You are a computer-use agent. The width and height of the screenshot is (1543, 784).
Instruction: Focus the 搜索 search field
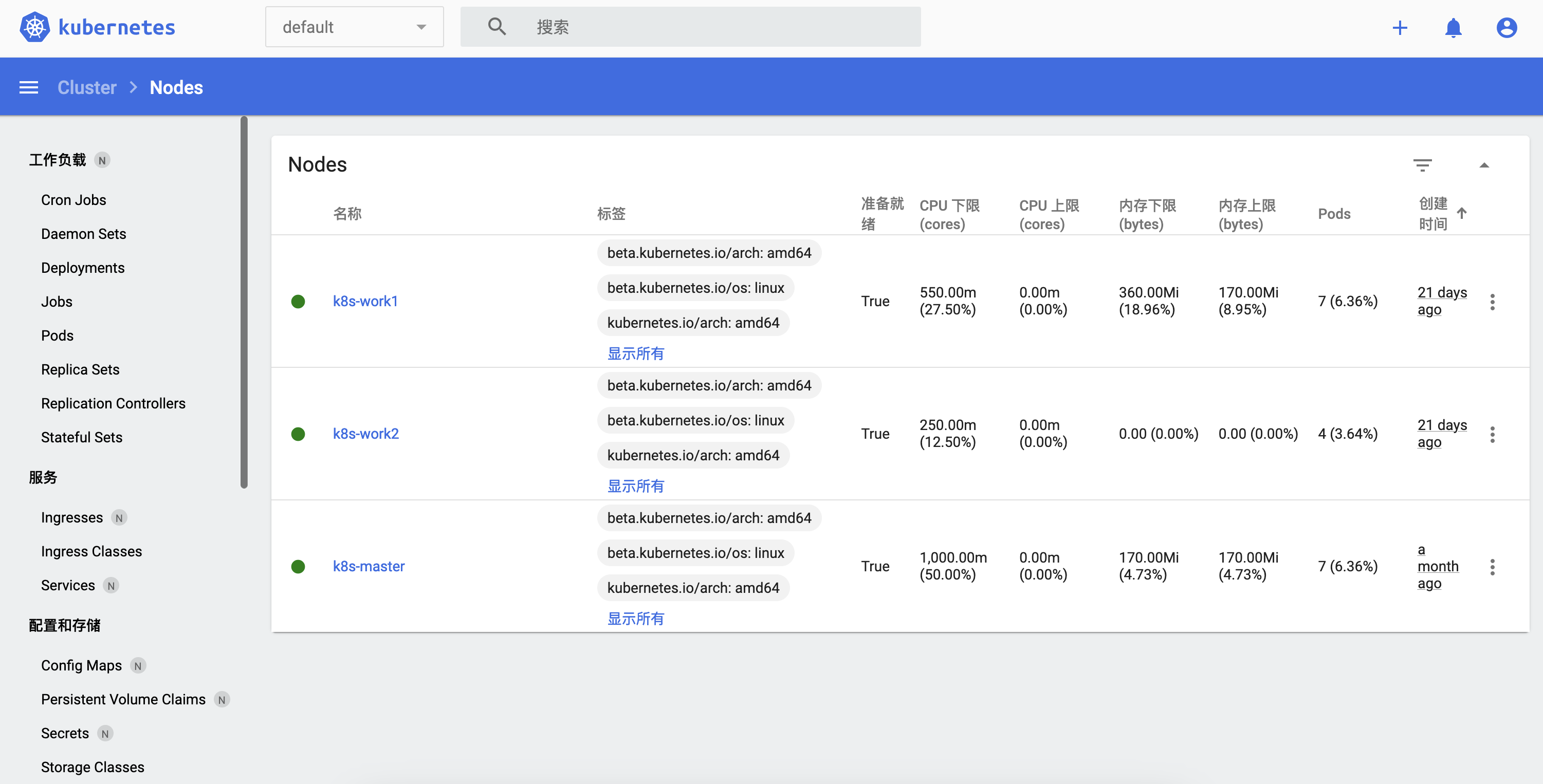tap(690, 27)
